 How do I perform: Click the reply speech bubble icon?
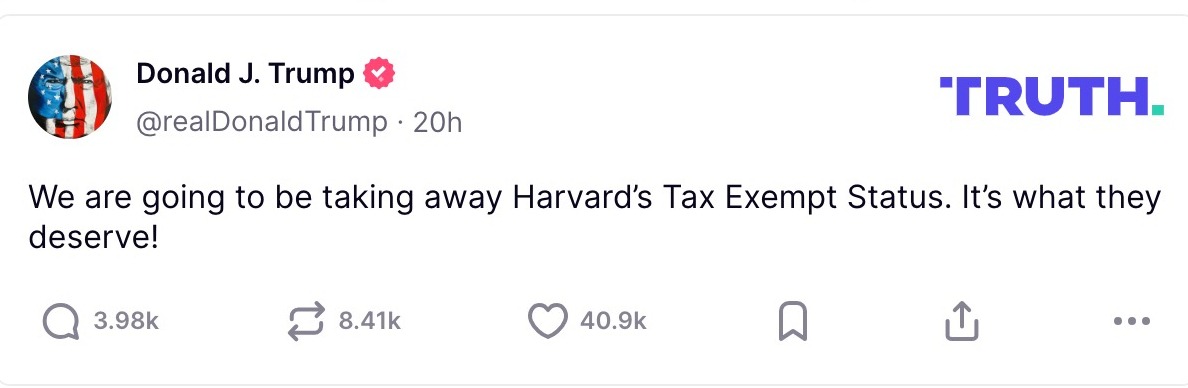pyautogui.click(x=61, y=322)
